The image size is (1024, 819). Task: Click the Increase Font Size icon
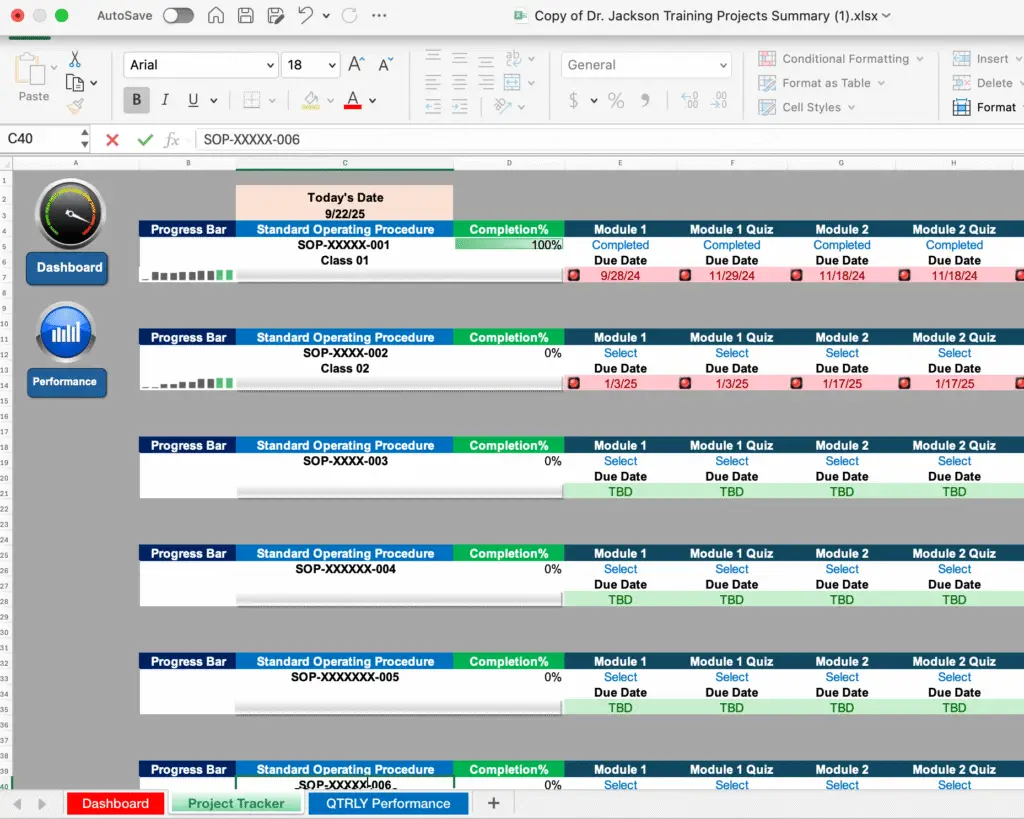point(356,65)
